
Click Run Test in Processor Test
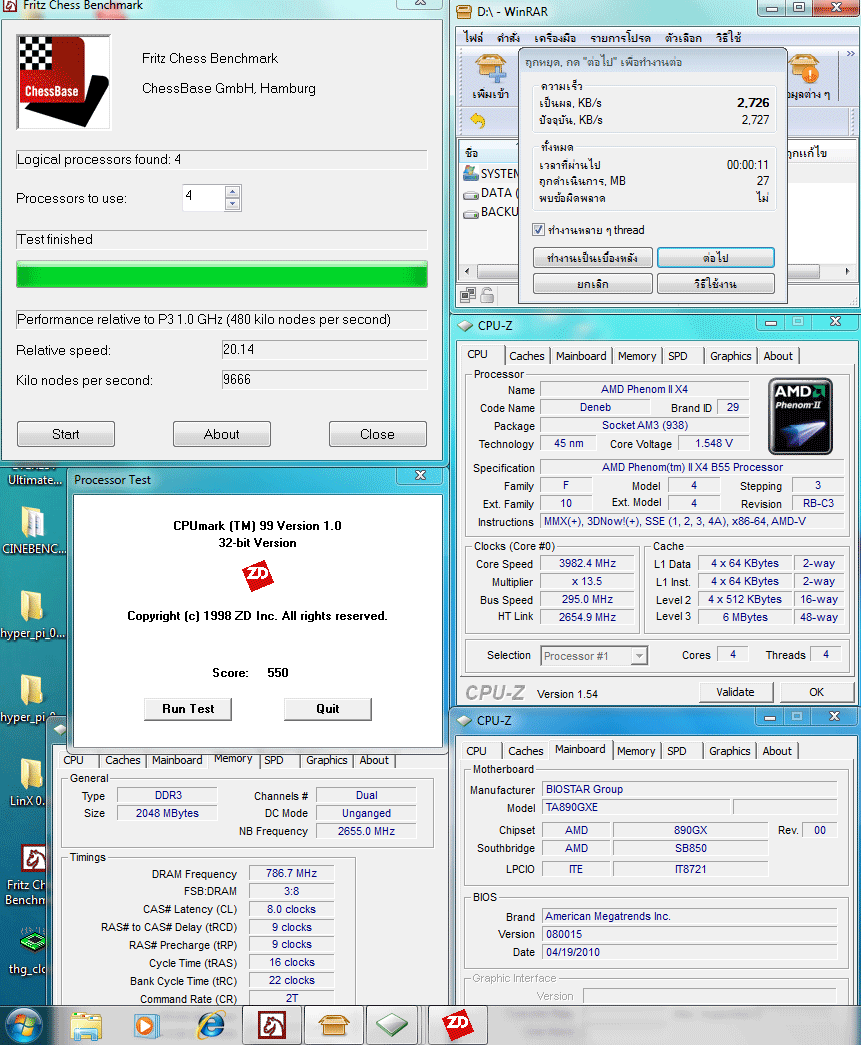188,709
